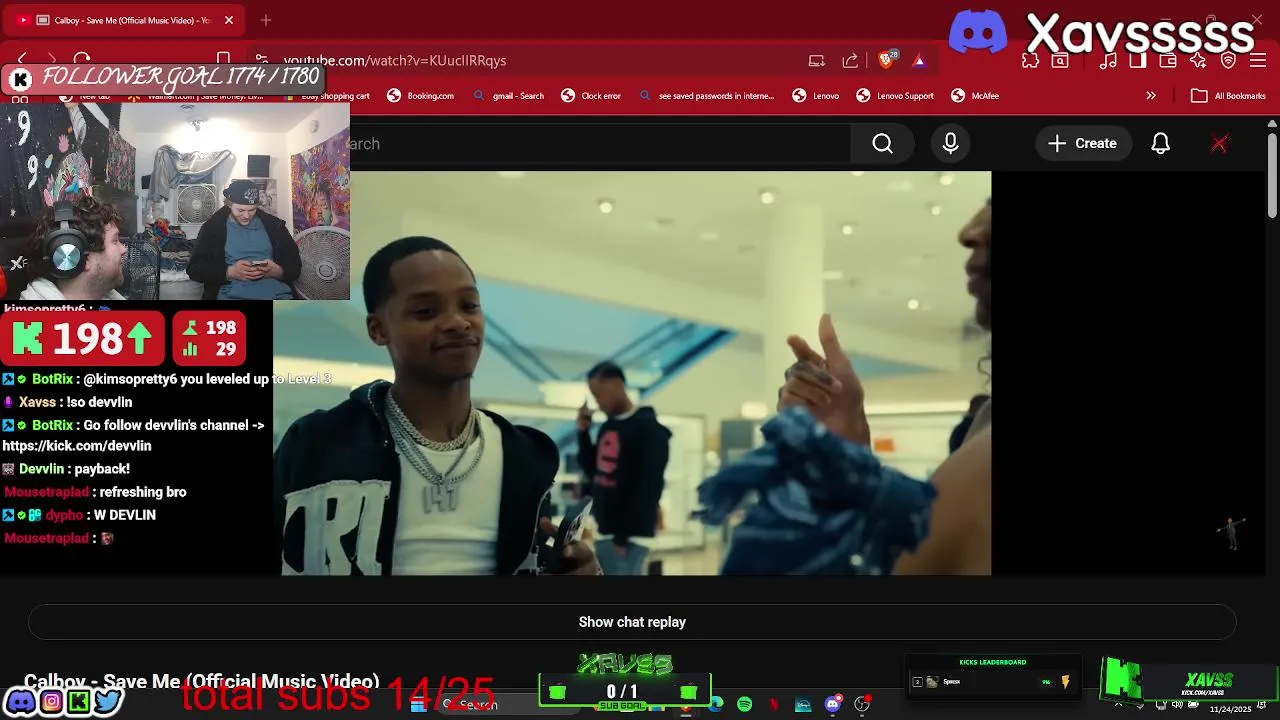The width and height of the screenshot is (1280, 720).
Task: Click the page vertical scrollbar
Action: coord(1272,175)
